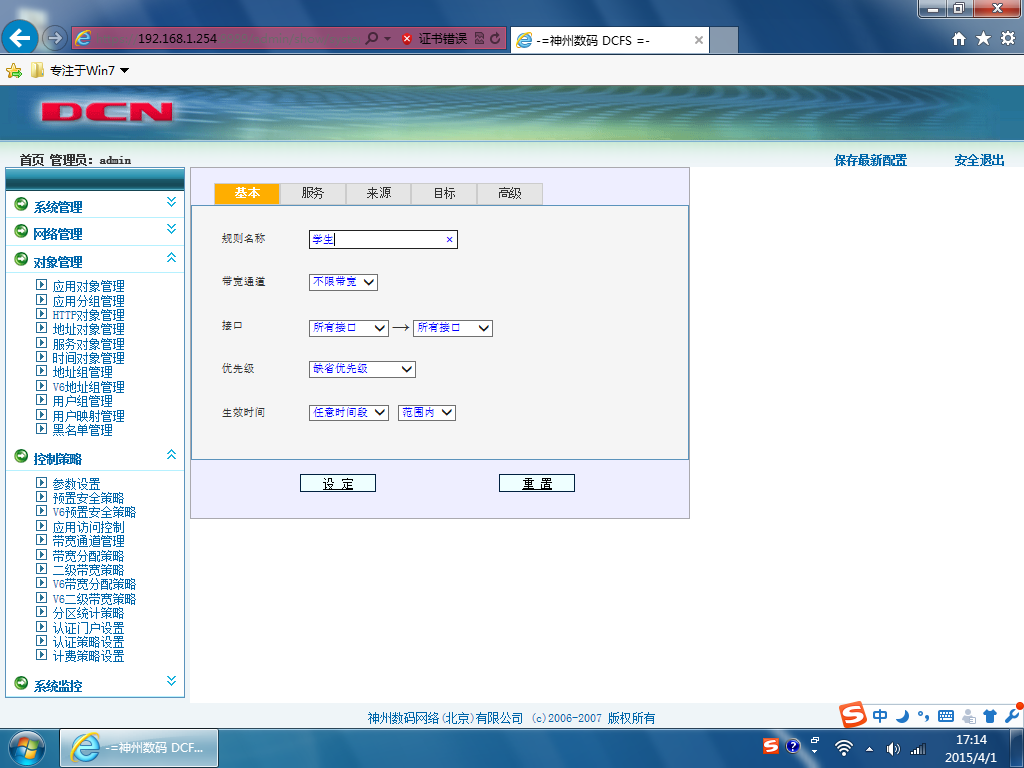Click the Sogou input method tray icon
Viewport: 1024px width, 768px height.
click(x=771, y=746)
